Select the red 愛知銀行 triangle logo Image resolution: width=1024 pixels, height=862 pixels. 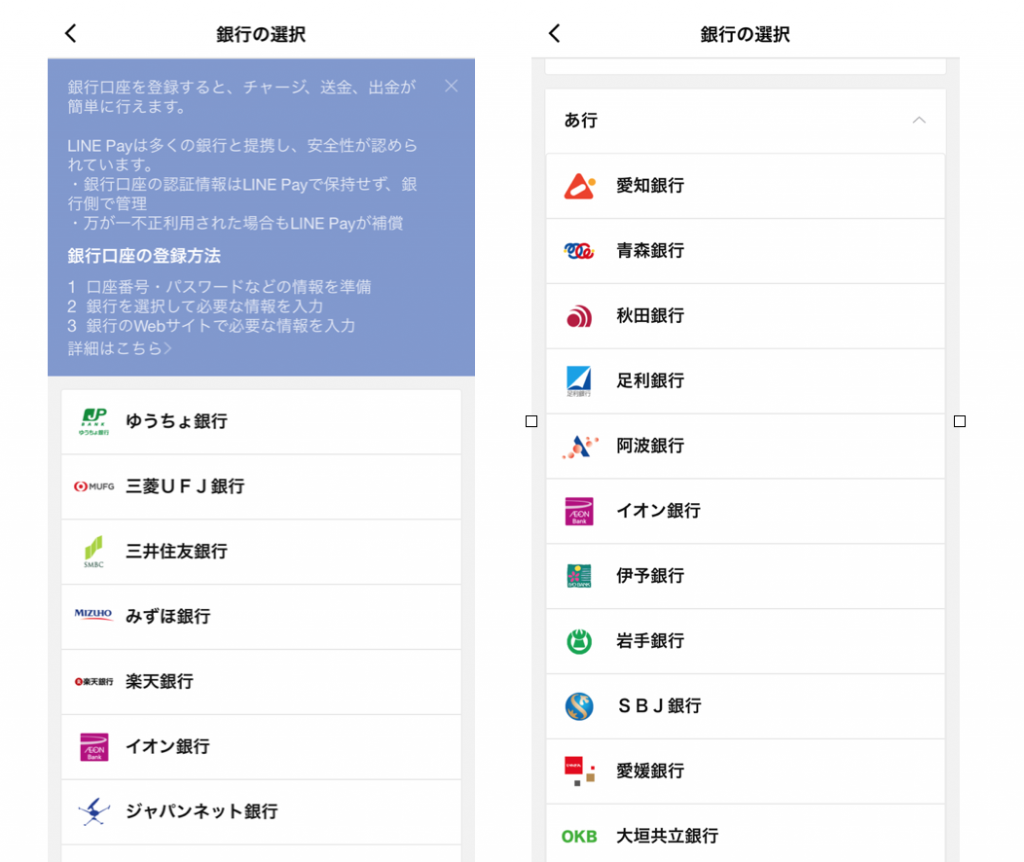pos(578,185)
